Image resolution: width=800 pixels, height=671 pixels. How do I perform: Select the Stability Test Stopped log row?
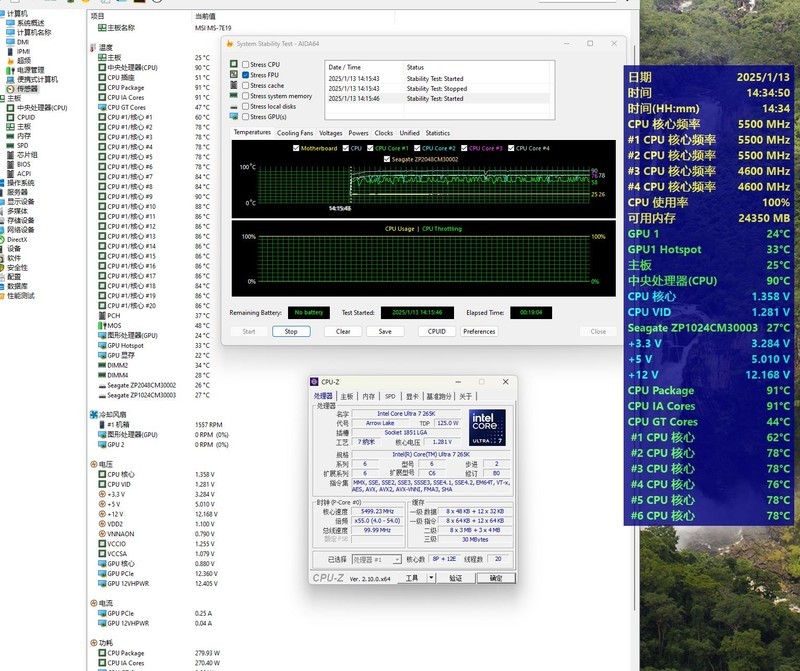(437, 88)
